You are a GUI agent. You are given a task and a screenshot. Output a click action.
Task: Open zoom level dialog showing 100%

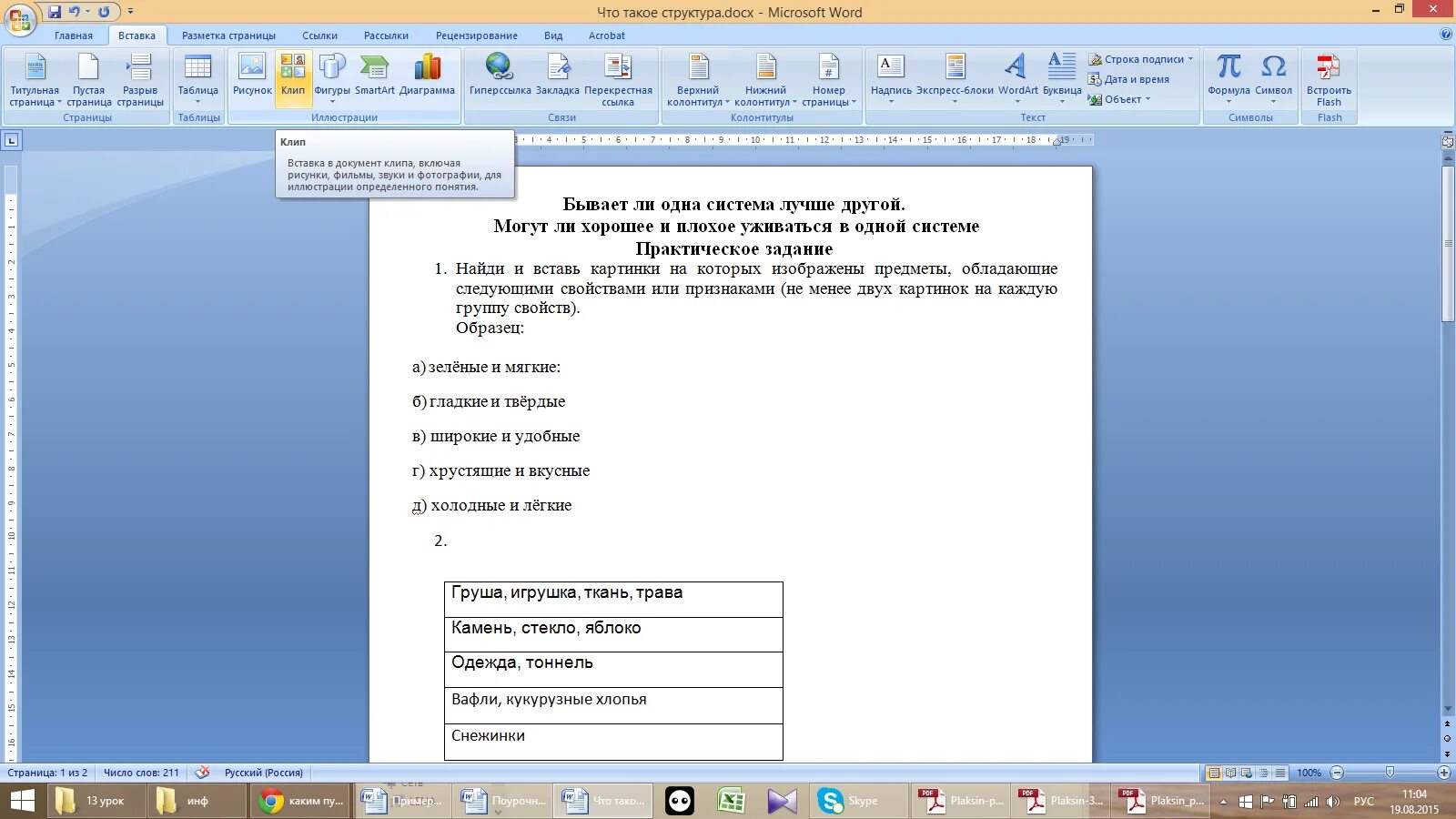coord(1309,773)
